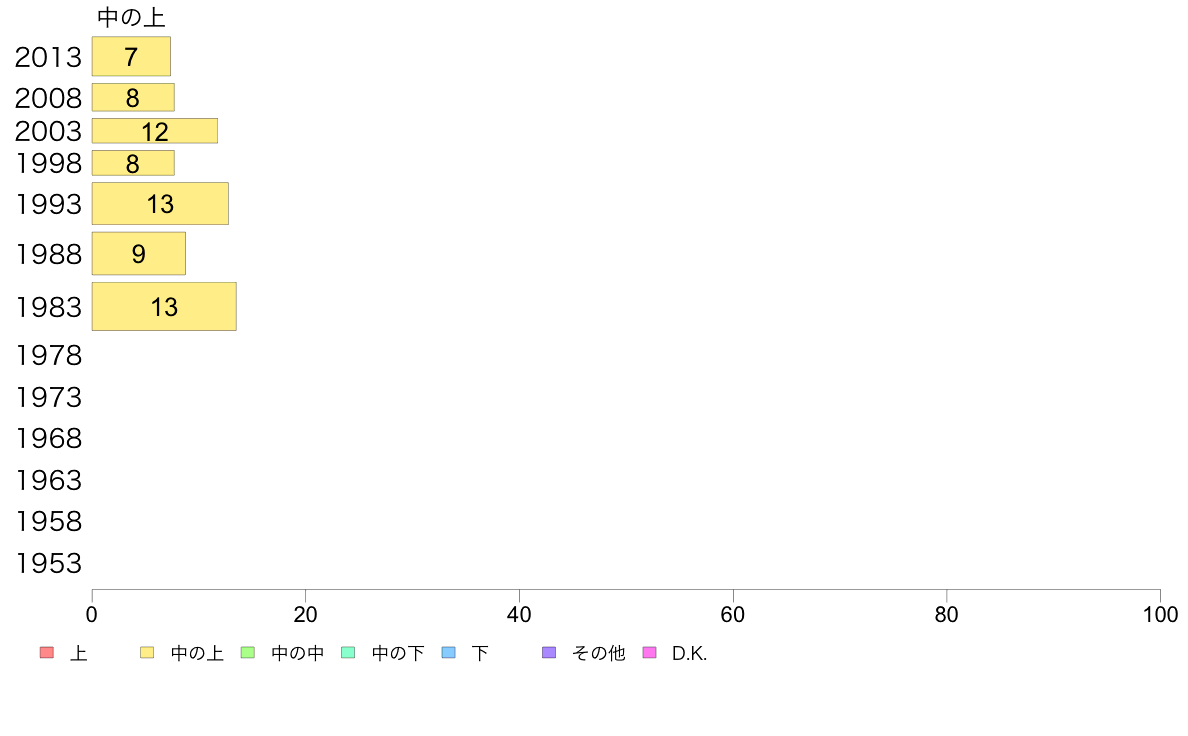
Task: Click the yellow 中の上 legend swatch
Action: [147, 653]
